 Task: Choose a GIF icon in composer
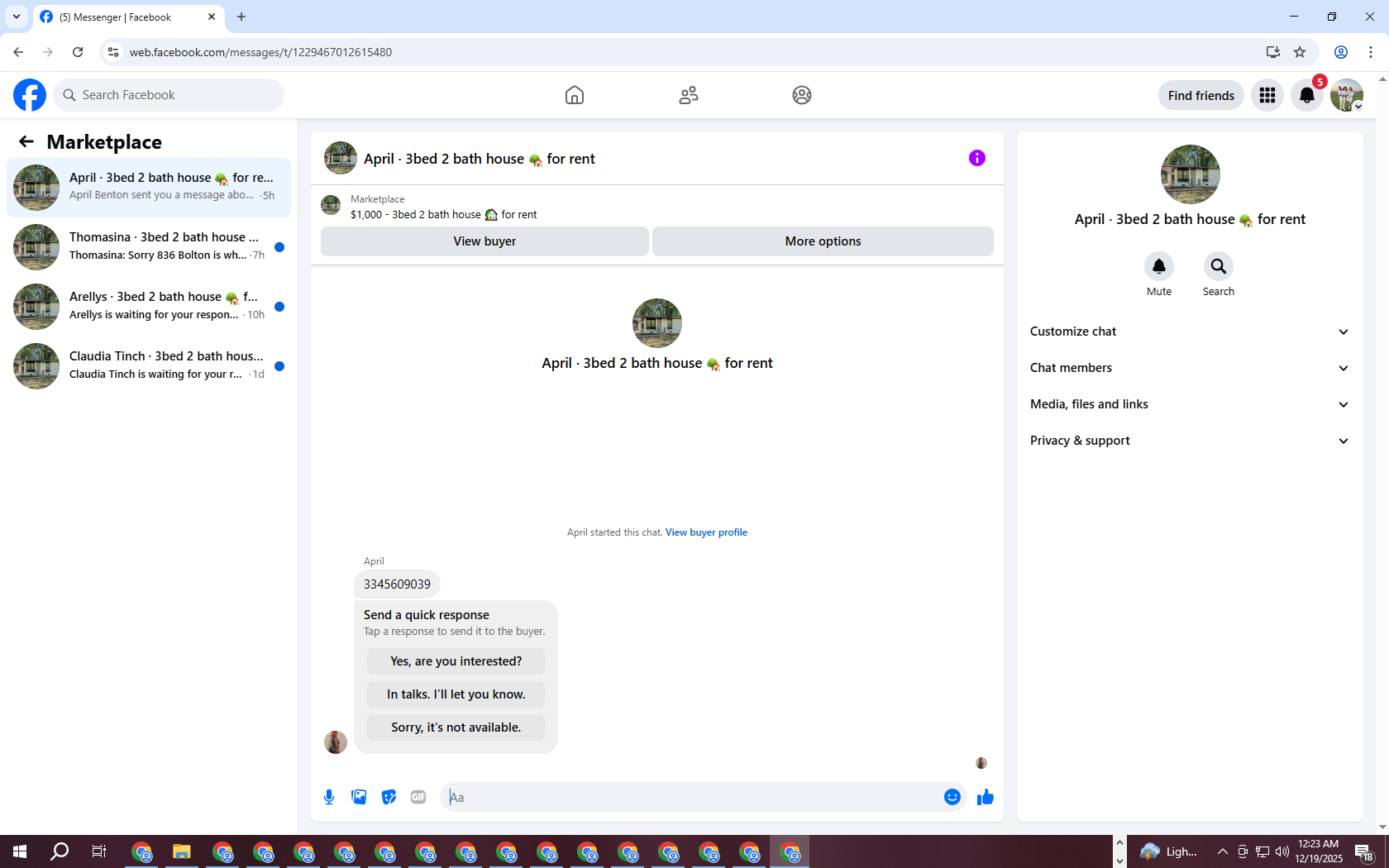click(418, 797)
